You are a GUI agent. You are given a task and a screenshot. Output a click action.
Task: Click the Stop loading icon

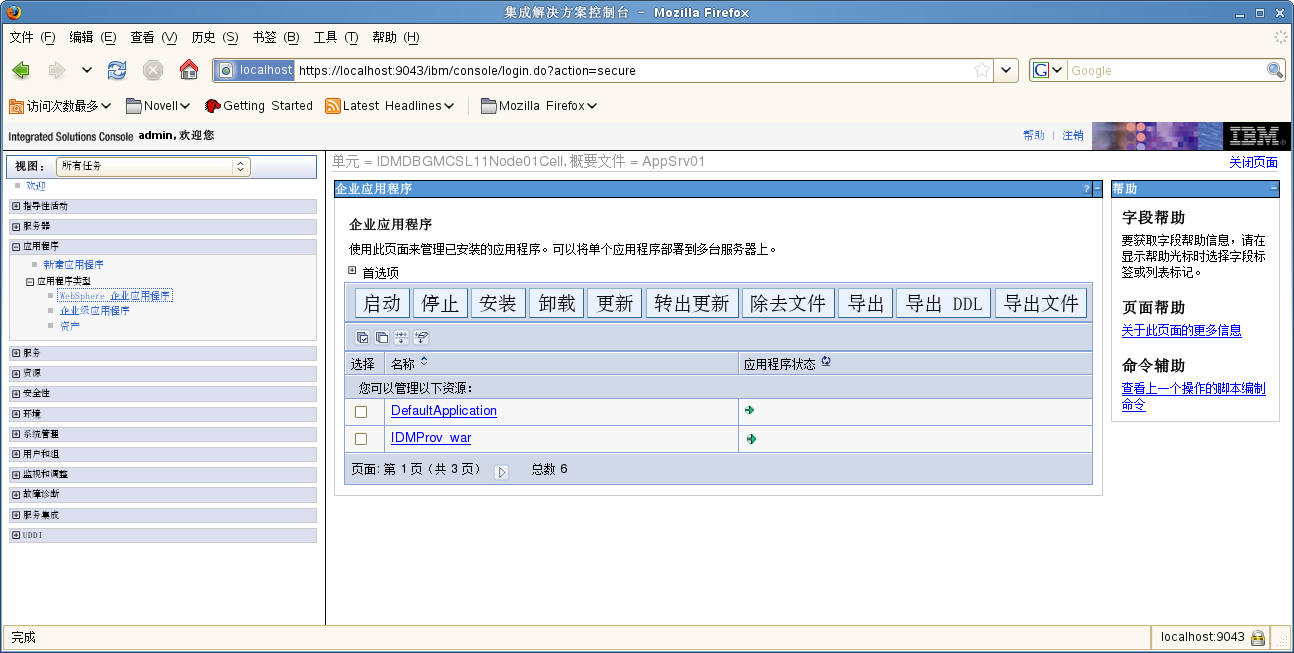click(x=153, y=70)
